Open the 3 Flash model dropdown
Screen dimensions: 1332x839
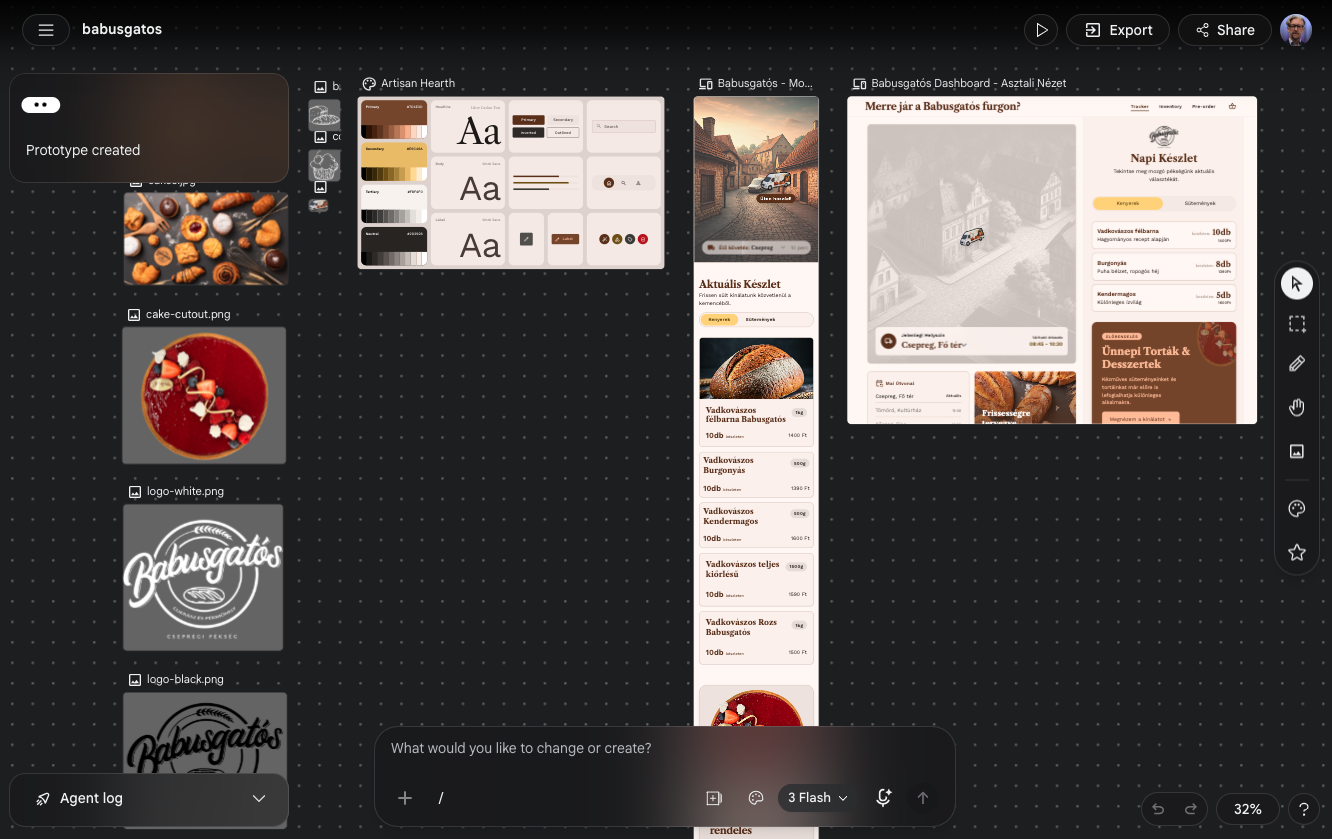click(817, 797)
